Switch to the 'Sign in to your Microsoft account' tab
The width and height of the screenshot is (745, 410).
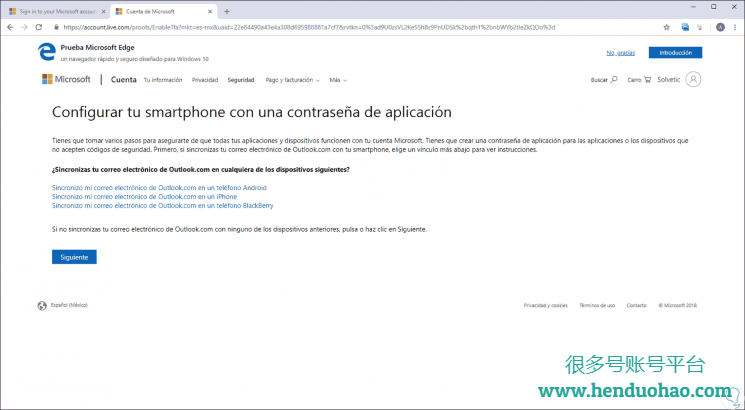[x=57, y=11]
